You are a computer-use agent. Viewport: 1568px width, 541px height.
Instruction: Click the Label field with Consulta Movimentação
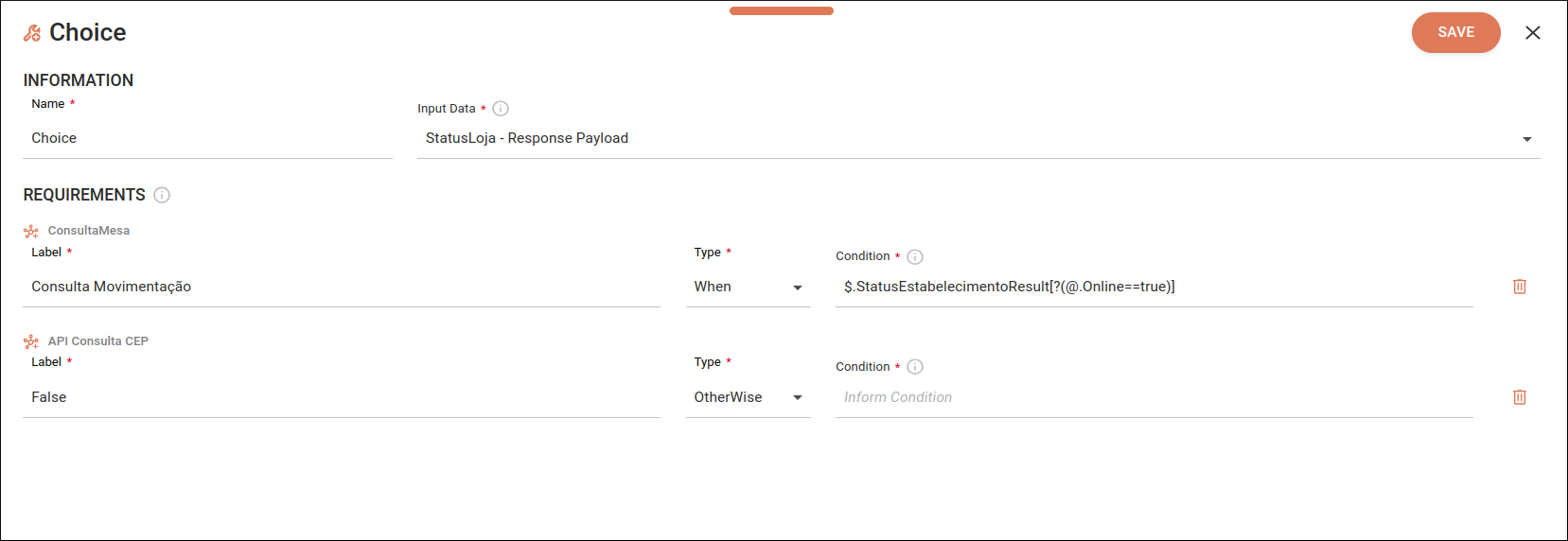(341, 287)
